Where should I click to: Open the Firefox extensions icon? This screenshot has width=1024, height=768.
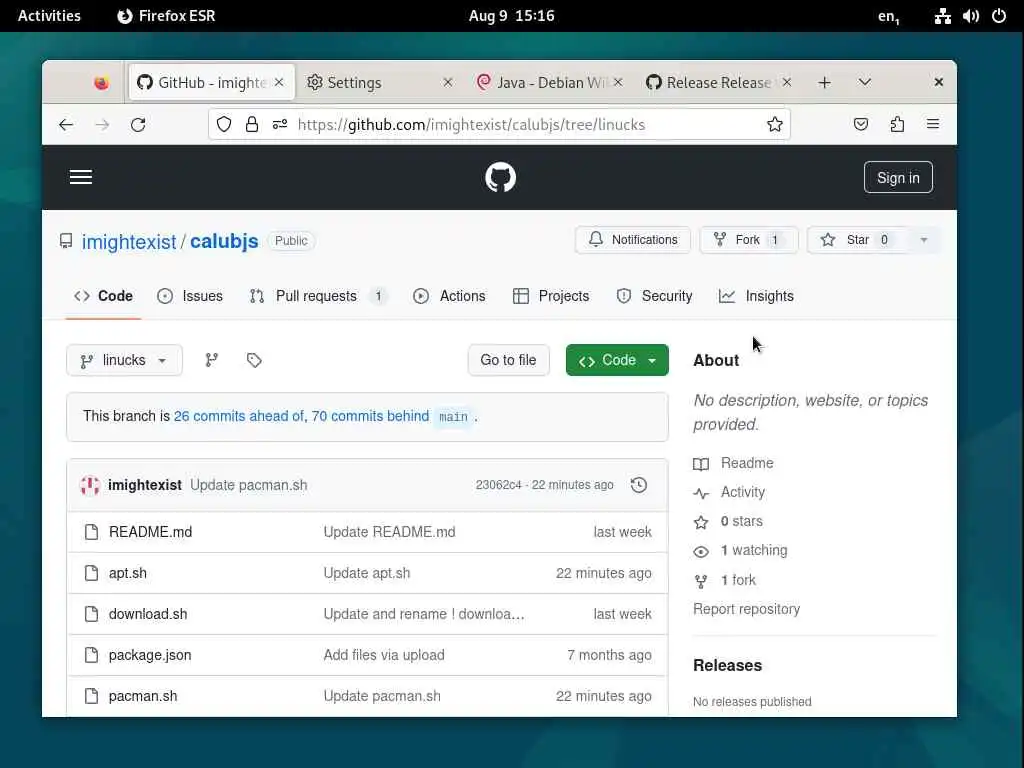pos(897,124)
